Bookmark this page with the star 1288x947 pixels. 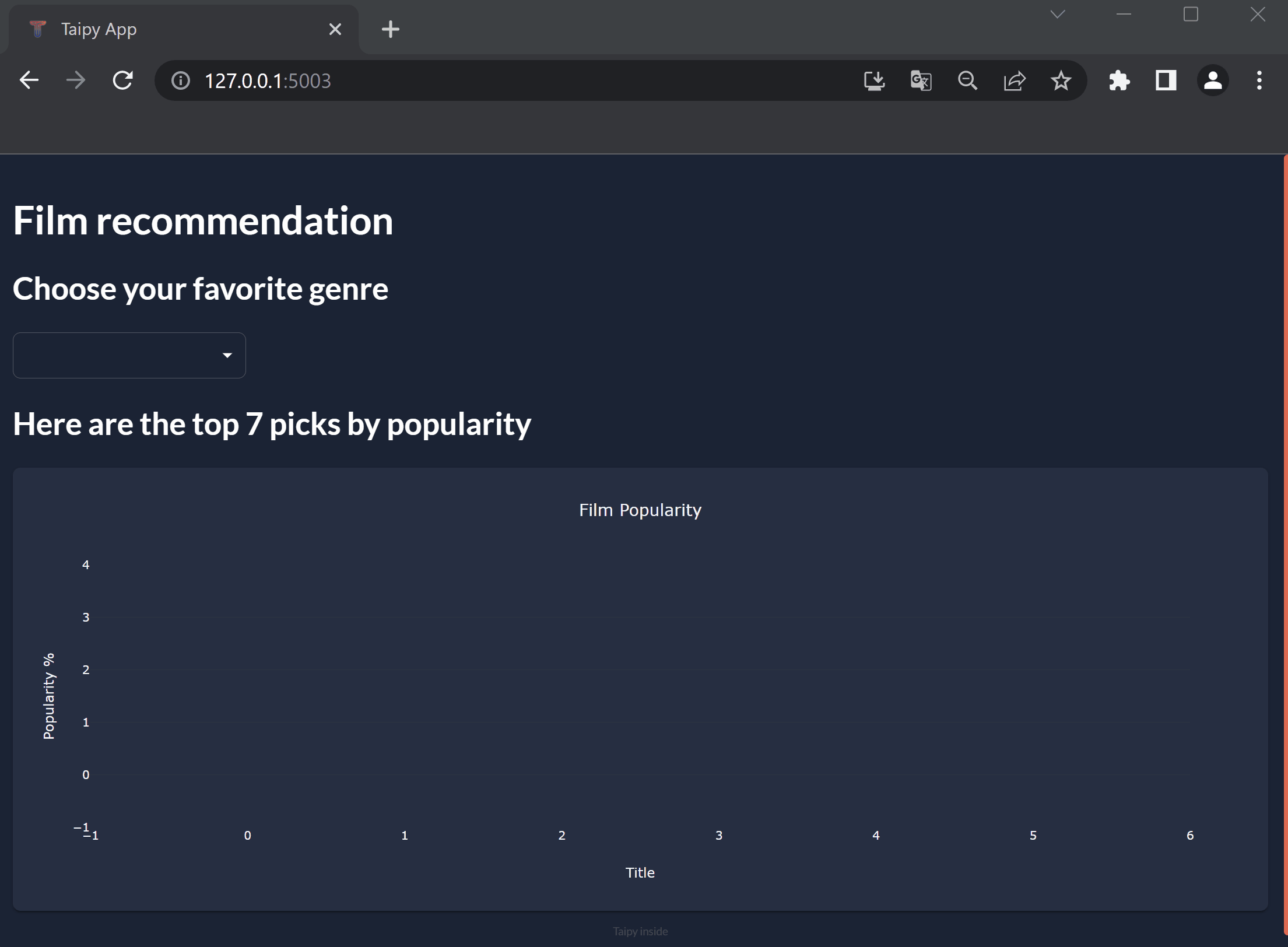click(1061, 80)
